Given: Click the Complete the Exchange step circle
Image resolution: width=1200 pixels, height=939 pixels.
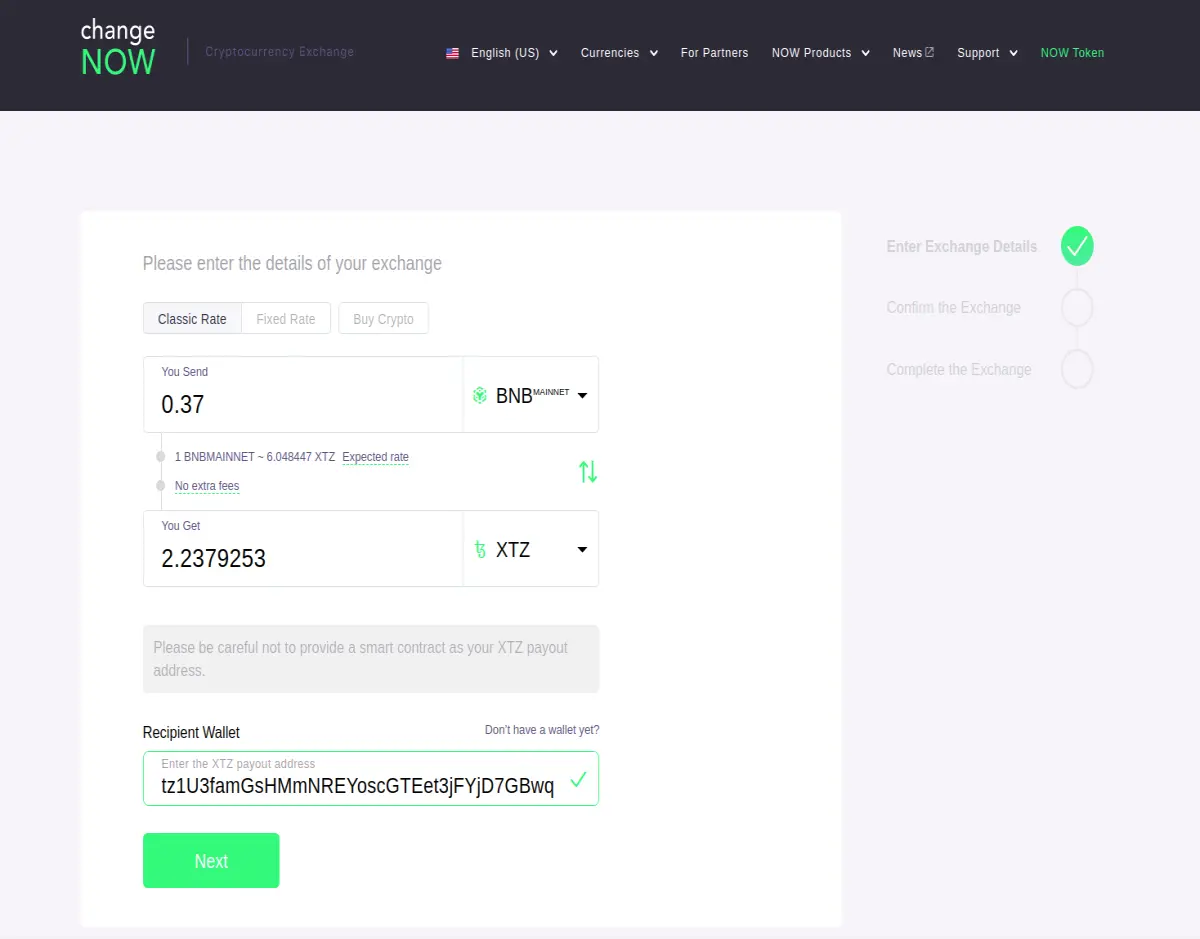Looking at the screenshot, I should (x=1077, y=369).
